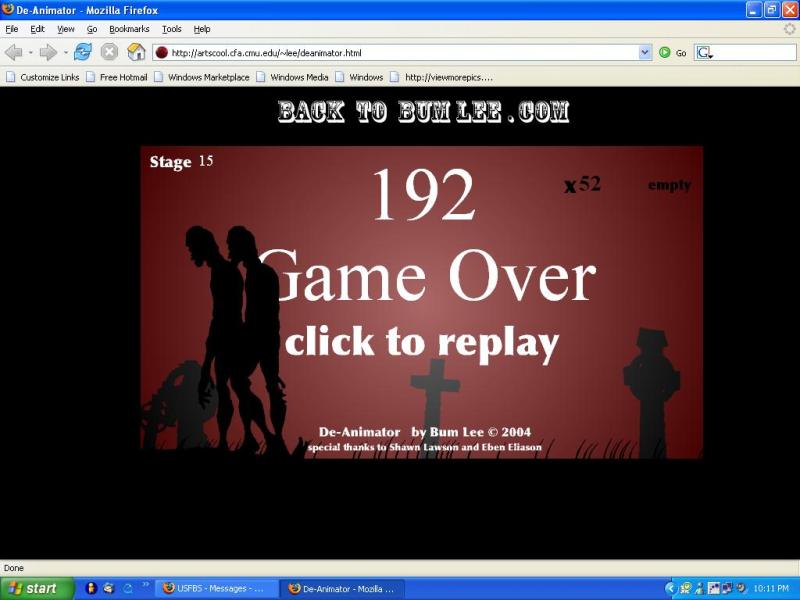This screenshot has width=800, height=600.
Task: Open the Windows bookmark
Action: 359,78
